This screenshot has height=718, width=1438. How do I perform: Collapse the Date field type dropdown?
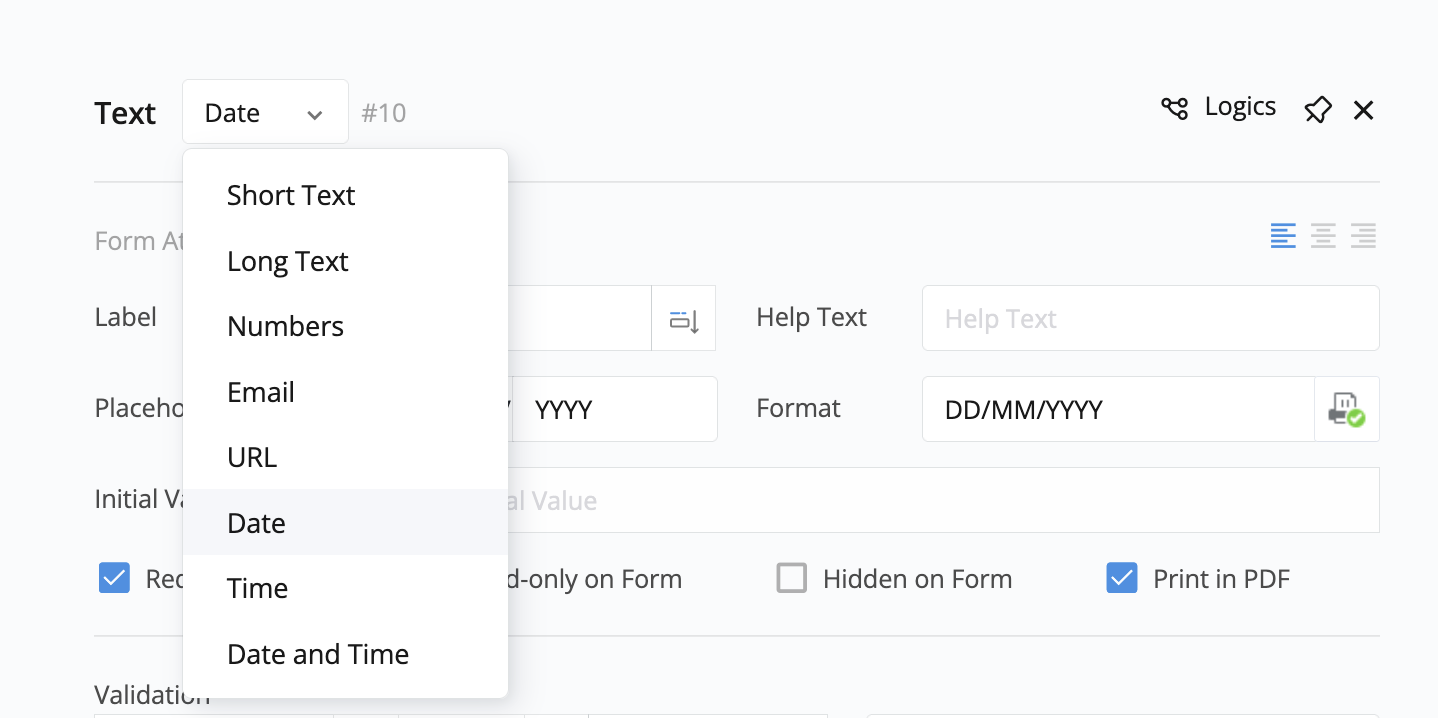tap(265, 113)
